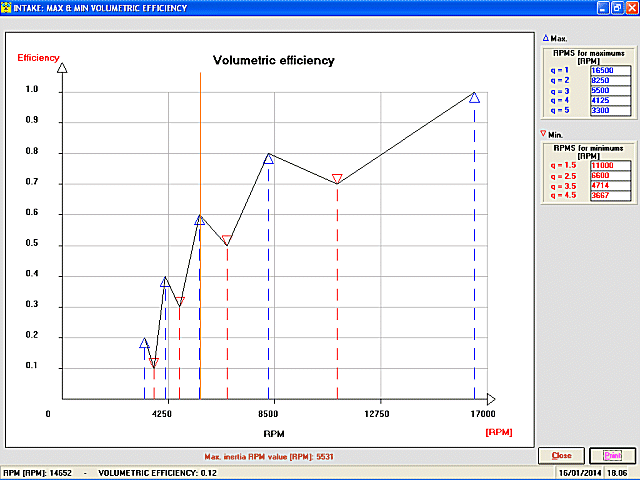Restore down the window using title bar button

point(618,8)
